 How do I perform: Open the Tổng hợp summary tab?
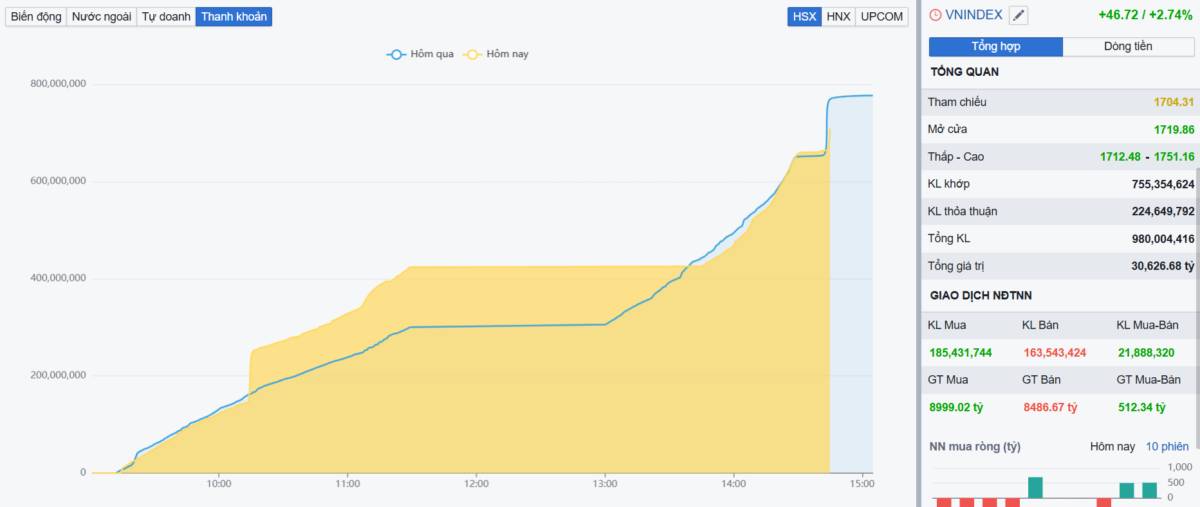point(995,47)
